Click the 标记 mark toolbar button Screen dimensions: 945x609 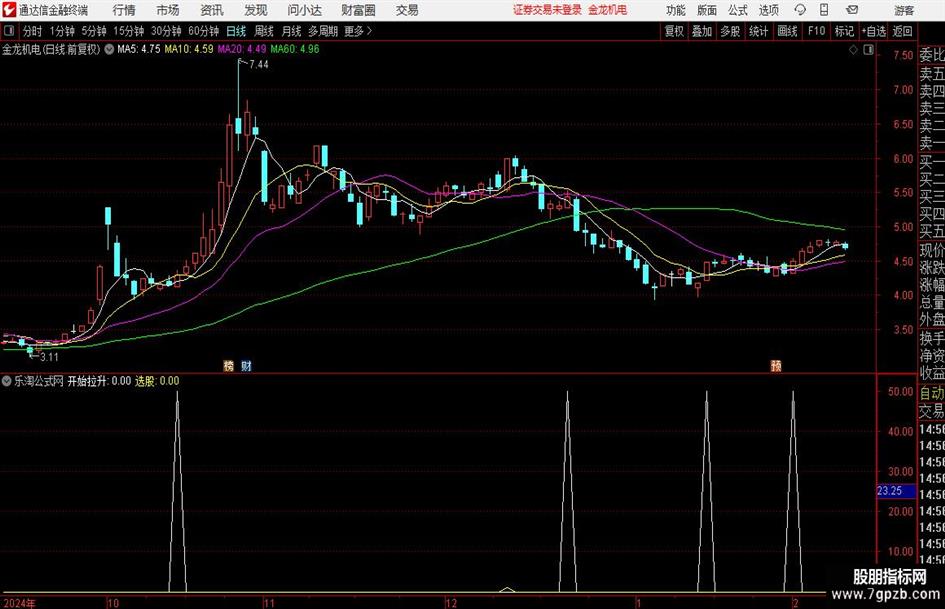[x=844, y=31]
